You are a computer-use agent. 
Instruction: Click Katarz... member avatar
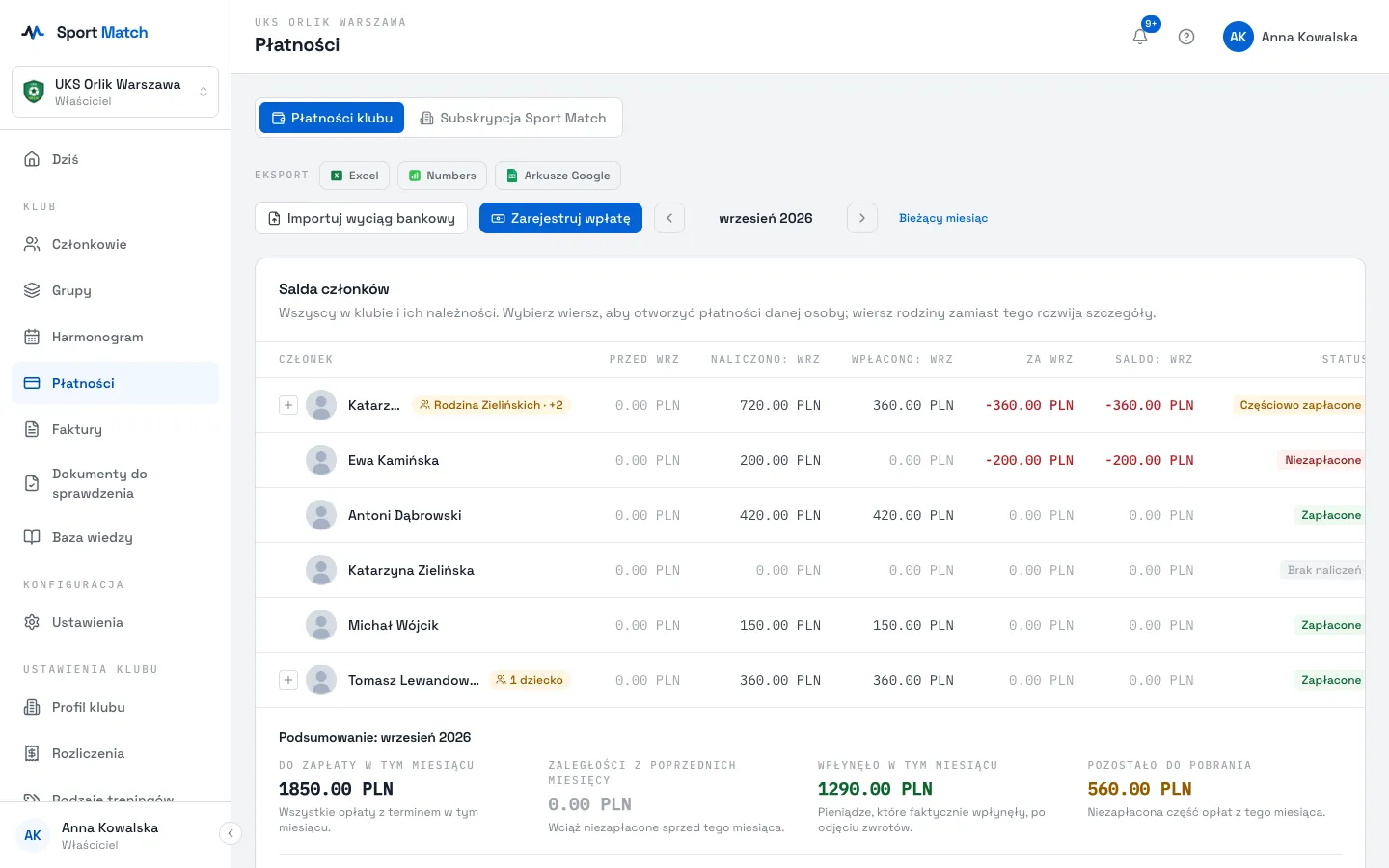click(x=321, y=405)
